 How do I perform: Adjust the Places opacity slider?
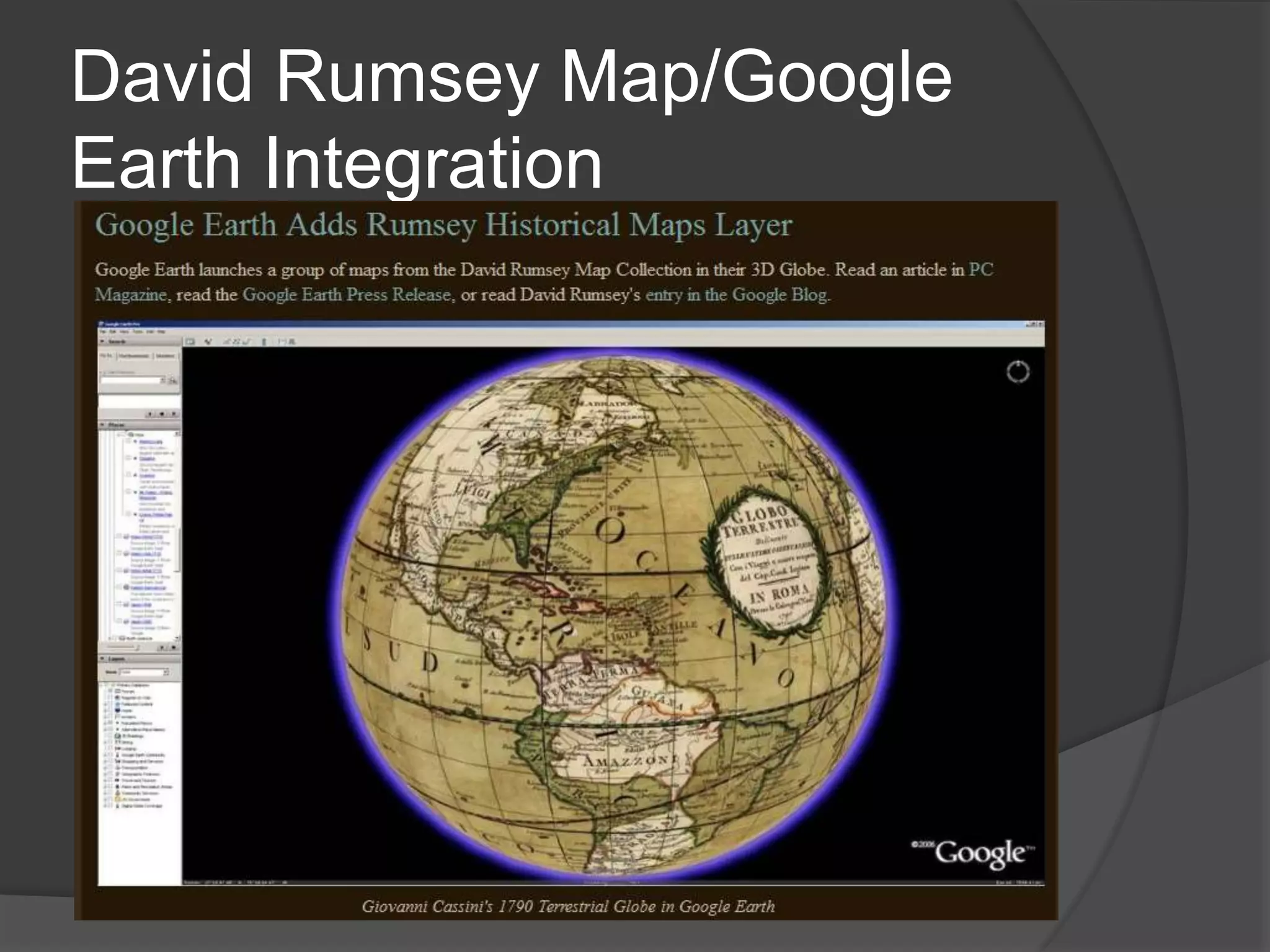point(122,647)
